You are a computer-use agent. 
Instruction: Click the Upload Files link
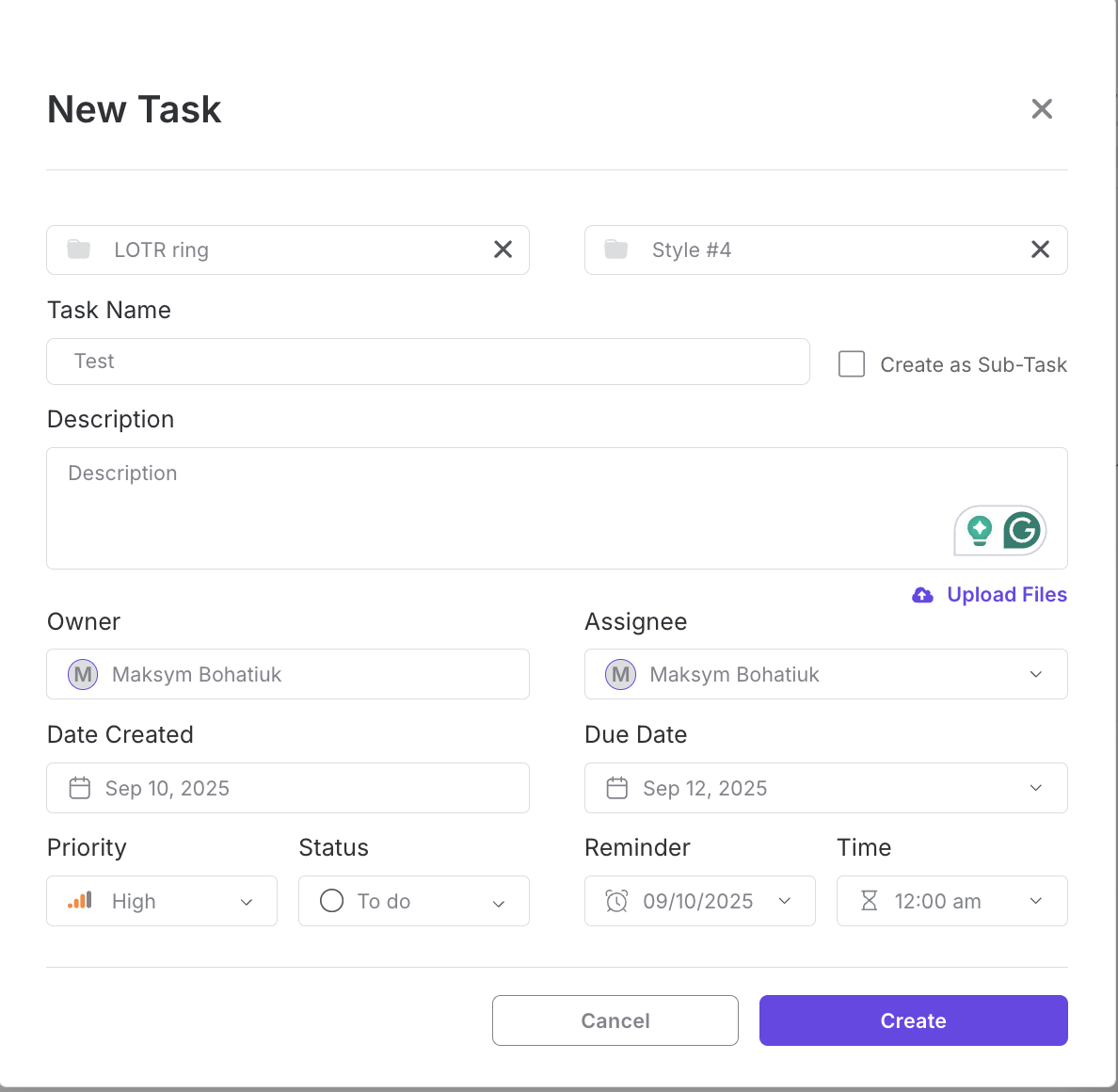pos(1006,595)
